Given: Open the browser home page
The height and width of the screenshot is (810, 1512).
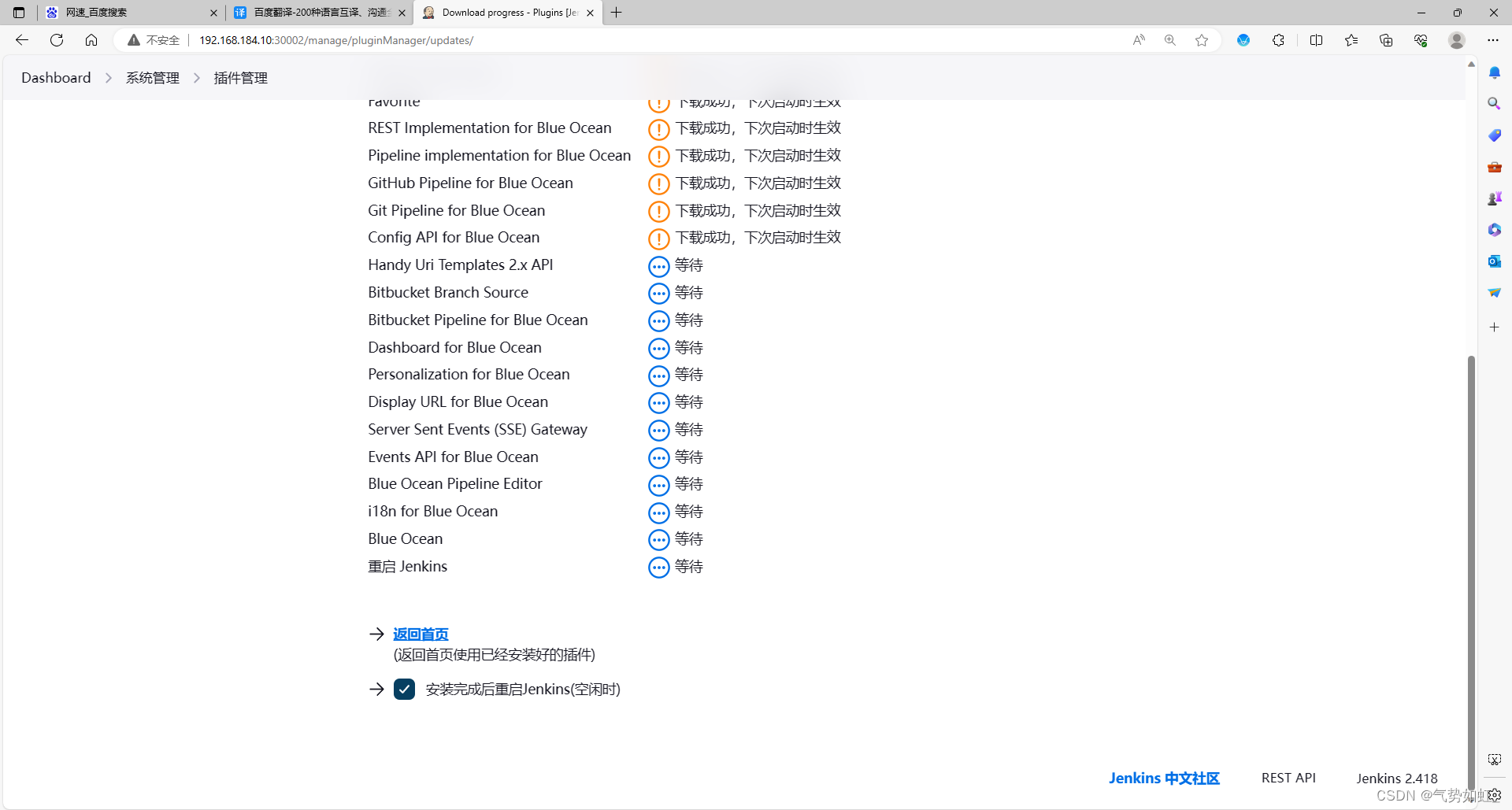Looking at the screenshot, I should click(91, 40).
